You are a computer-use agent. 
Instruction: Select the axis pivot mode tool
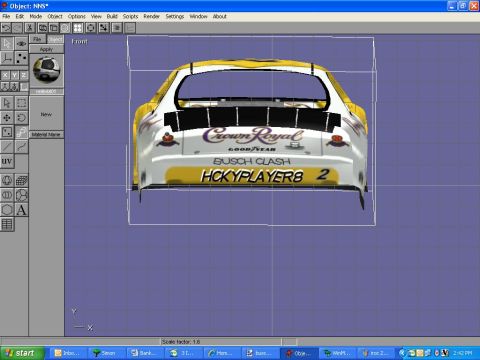7,58
